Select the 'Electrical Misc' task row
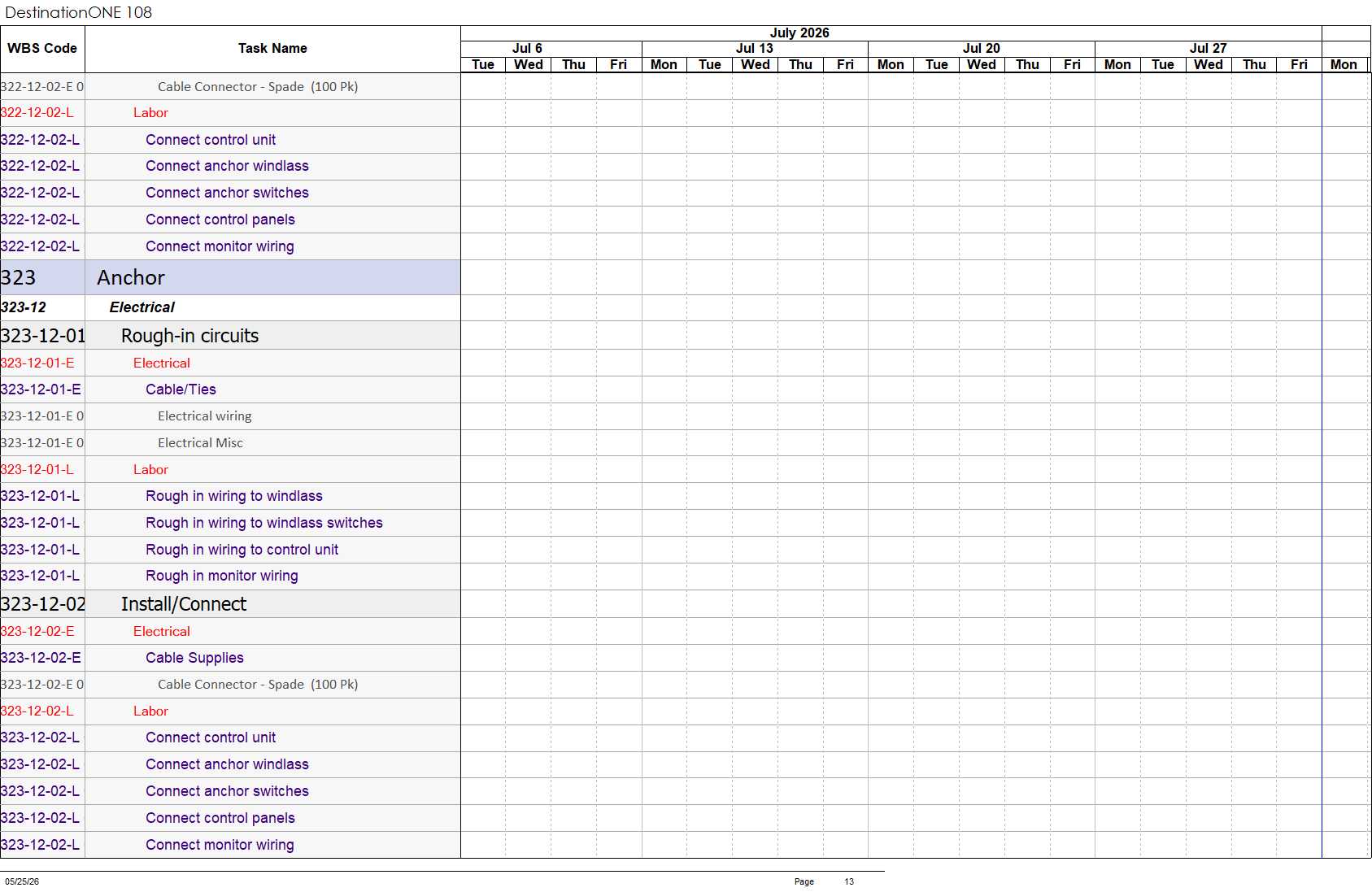 click(x=230, y=443)
